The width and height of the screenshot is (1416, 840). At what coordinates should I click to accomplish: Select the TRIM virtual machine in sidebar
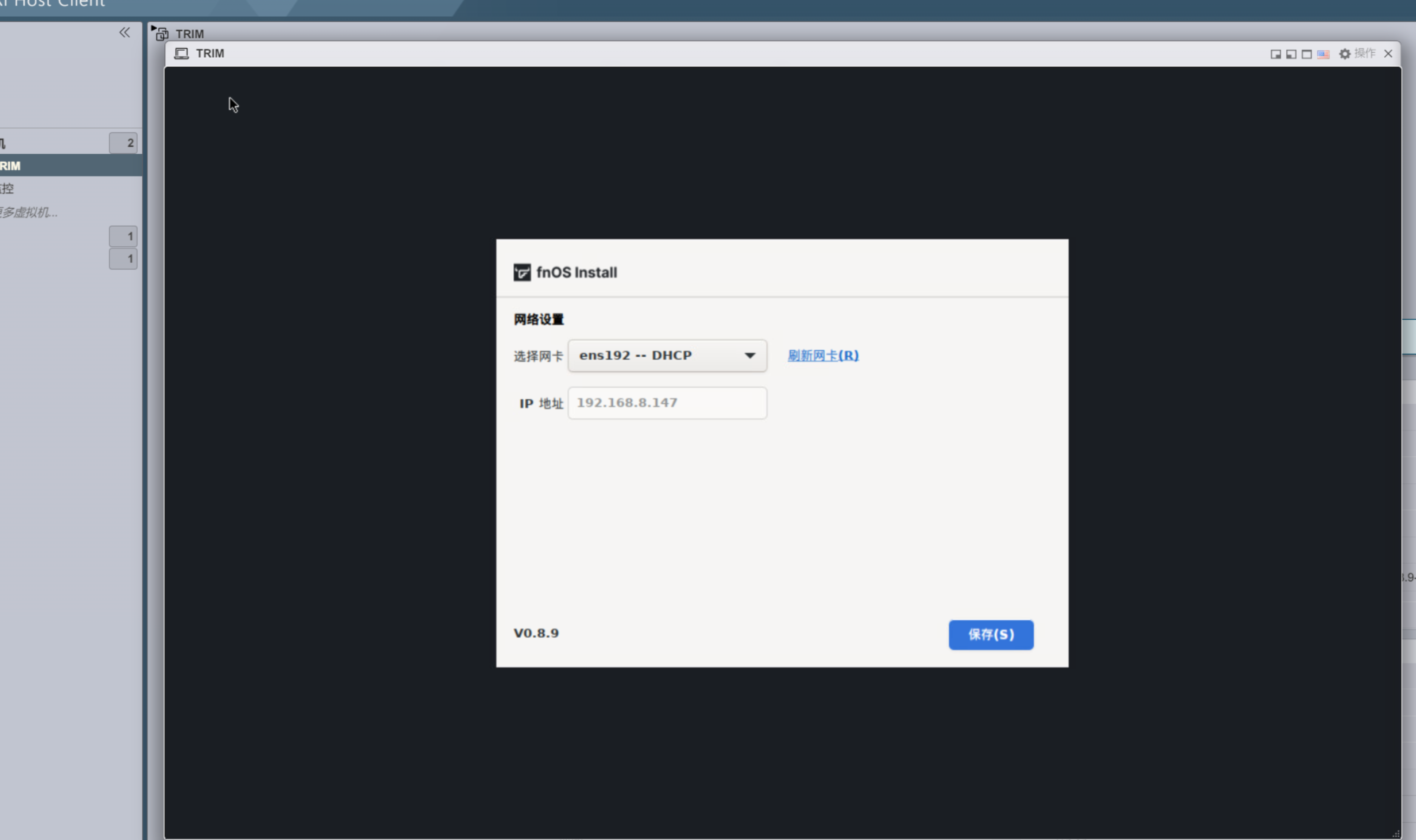pos(11,166)
